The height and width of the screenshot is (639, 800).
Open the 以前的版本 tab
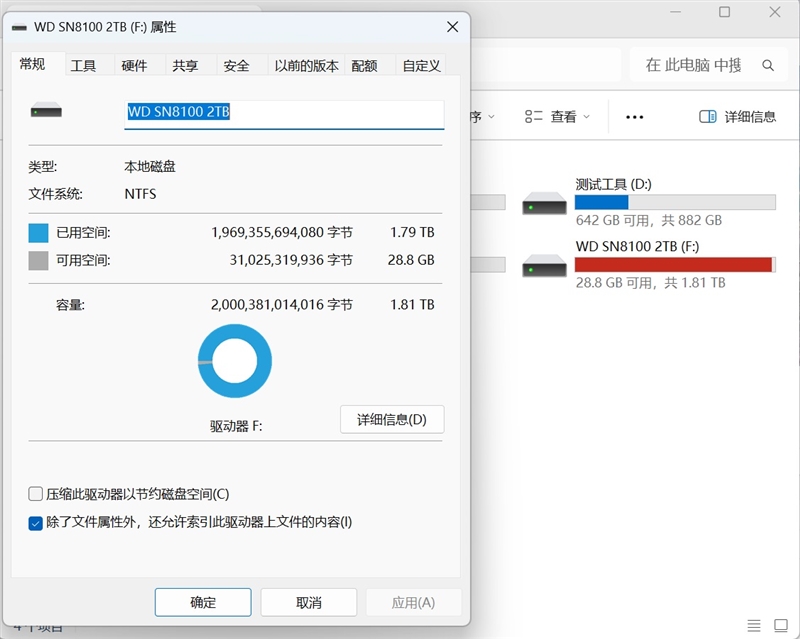click(306, 66)
